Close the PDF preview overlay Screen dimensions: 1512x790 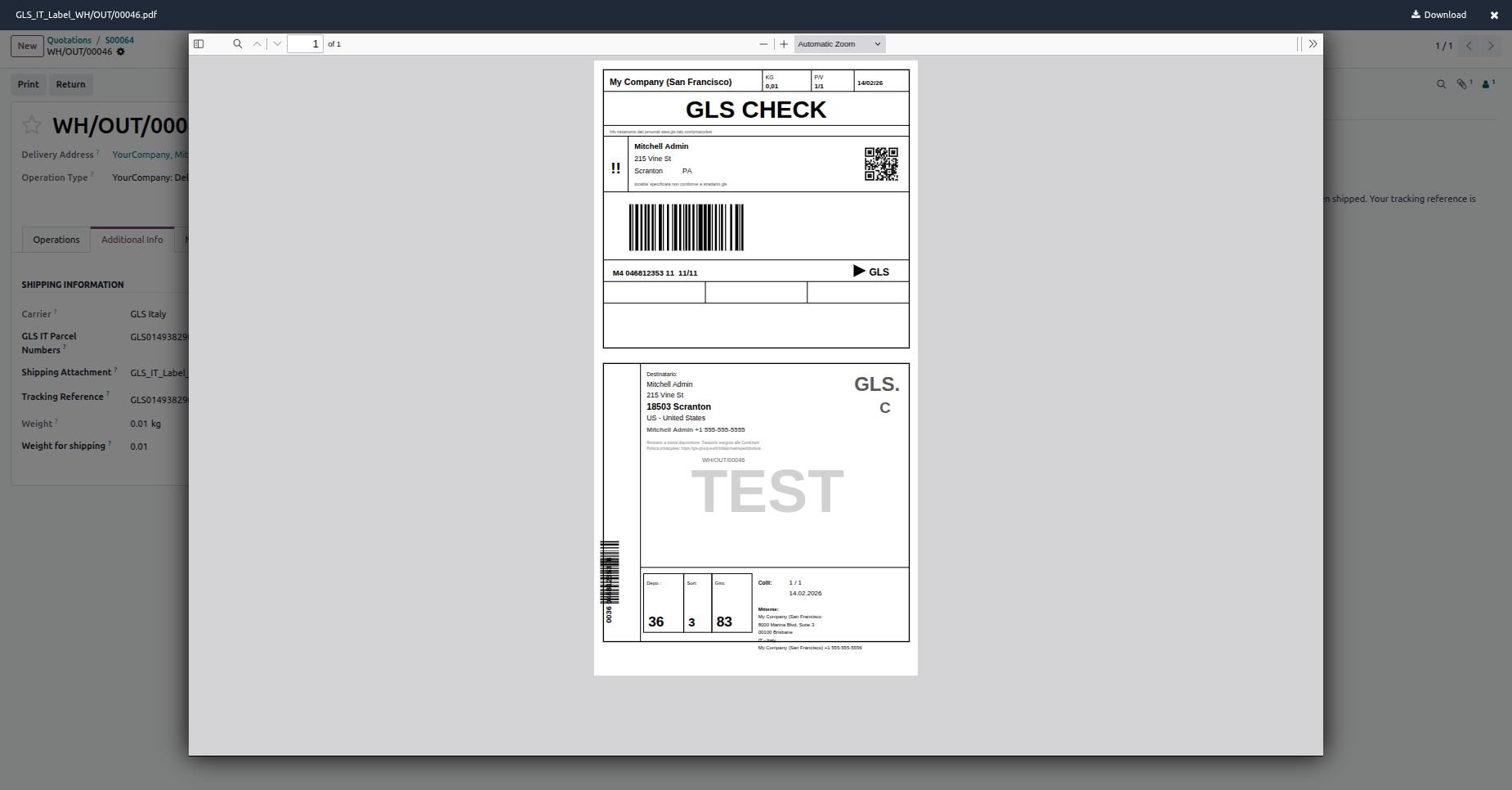[x=1494, y=15]
